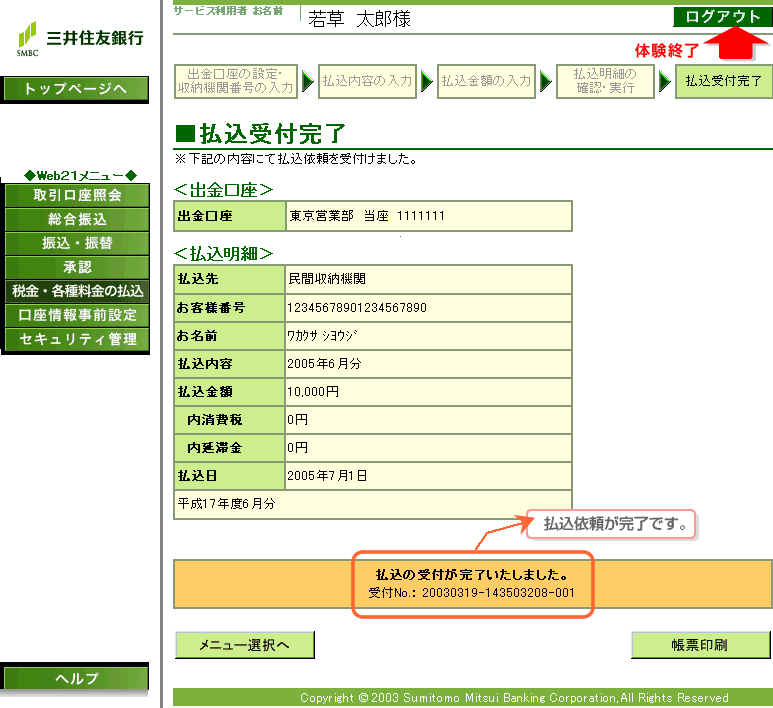Select payment amount 10,000円
This screenshot has height=708, width=773.
click(313, 392)
